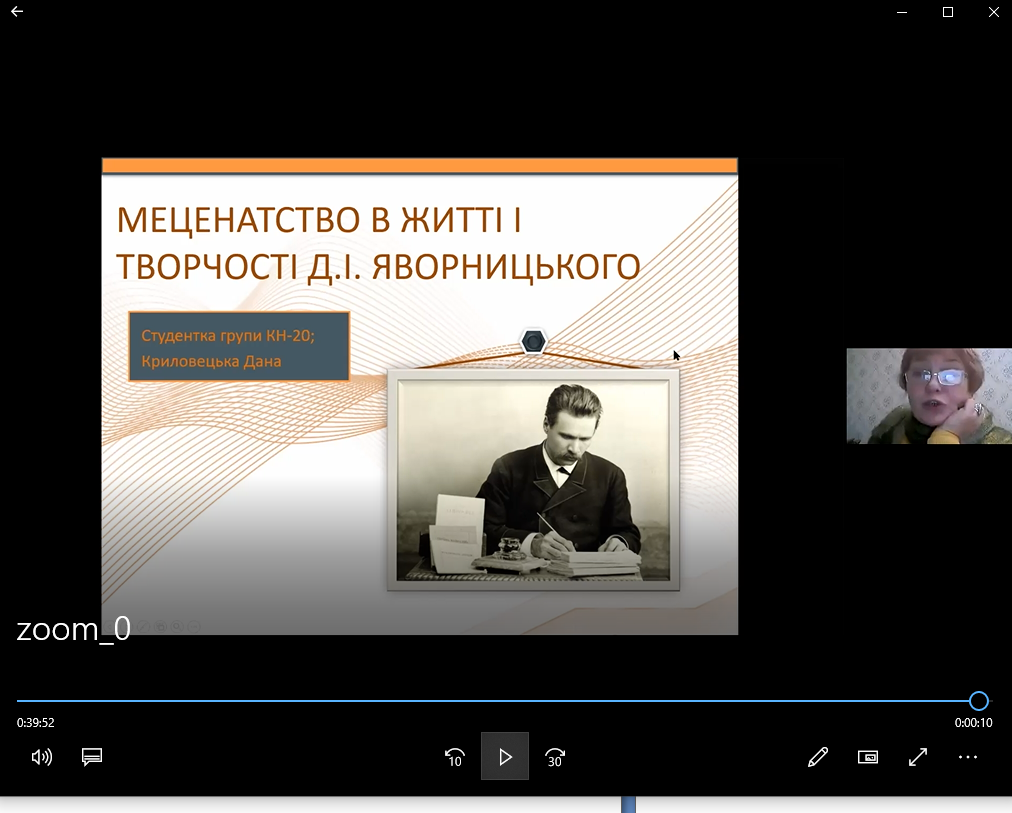The height and width of the screenshot is (813, 1012).
Task: Click the portrait photo on the slide
Action: [x=533, y=481]
